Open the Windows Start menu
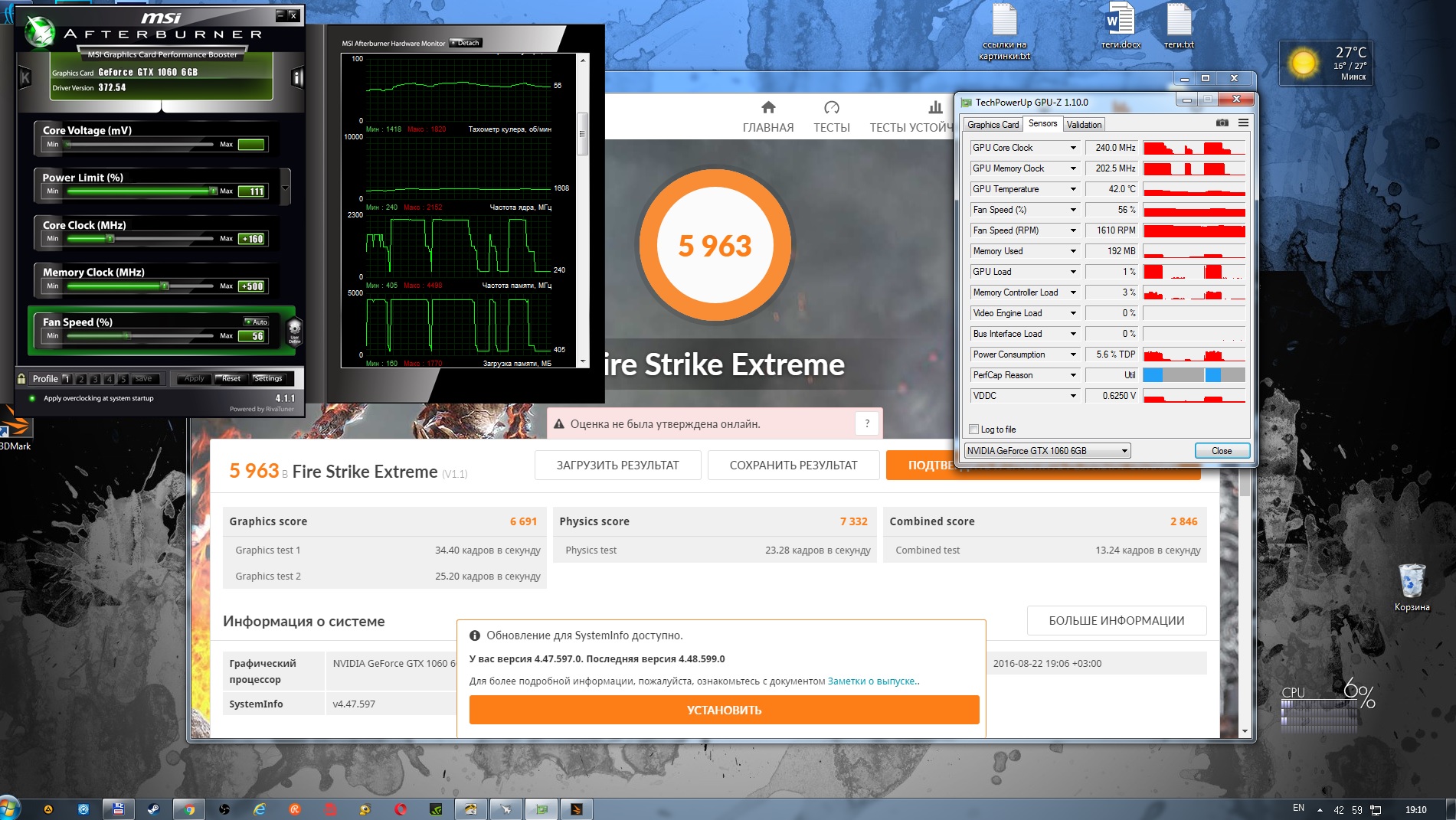1456x820 pixels. (x=9, y=809)
